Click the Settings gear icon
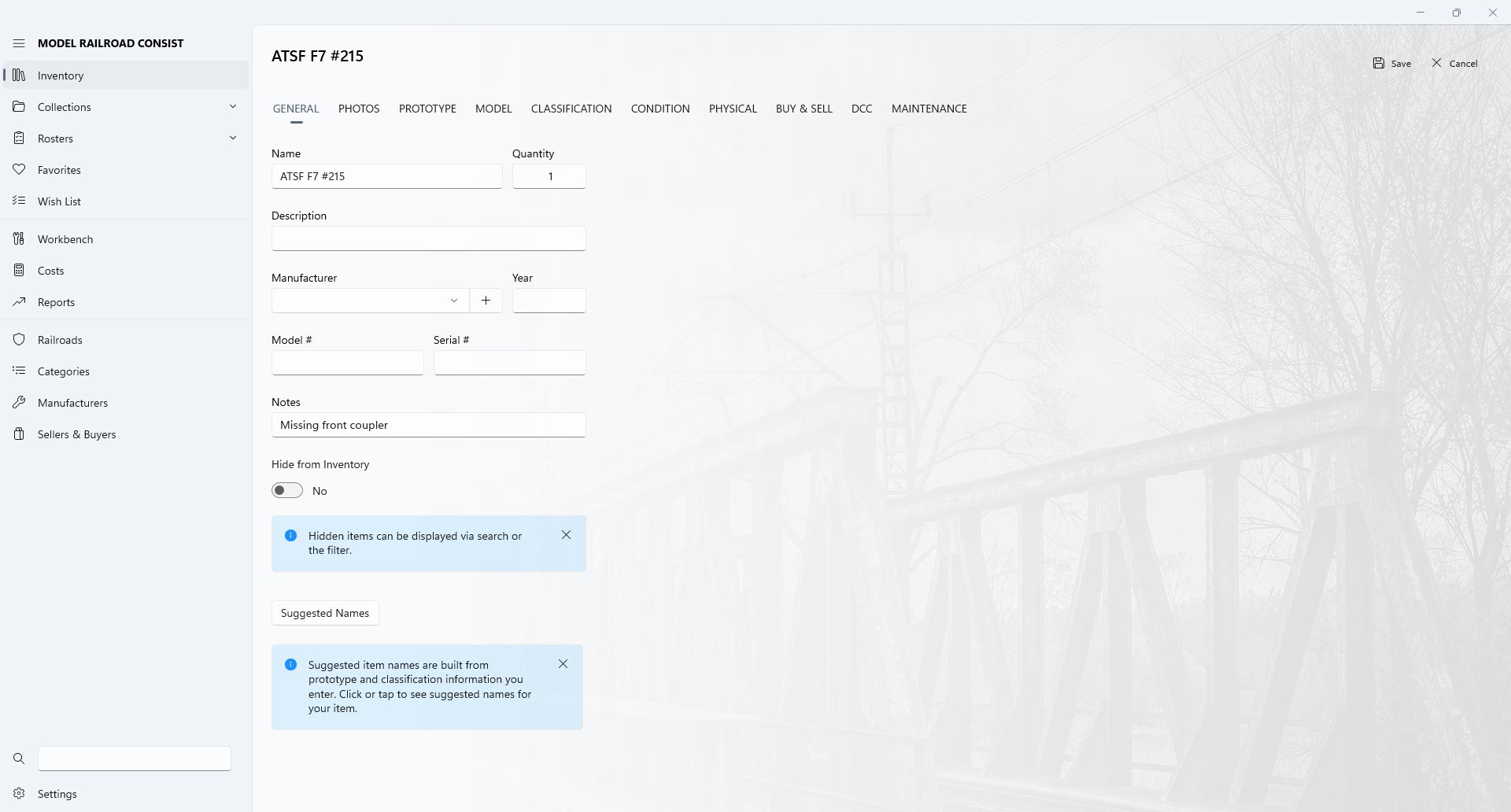 (x=19, y=794)
